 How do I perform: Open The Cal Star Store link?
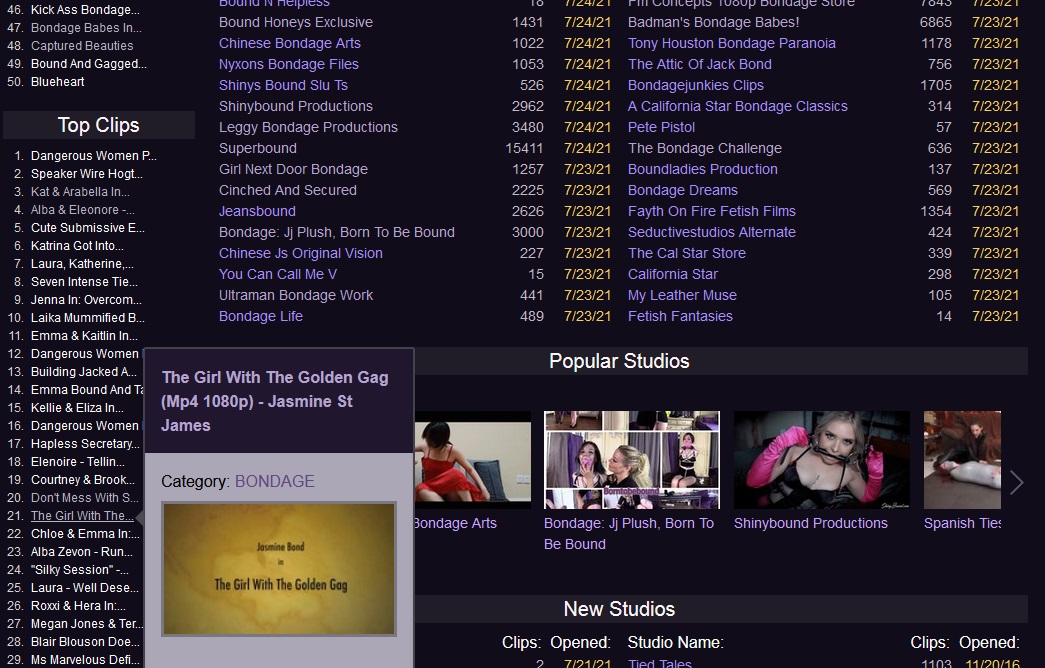point(686,253)
